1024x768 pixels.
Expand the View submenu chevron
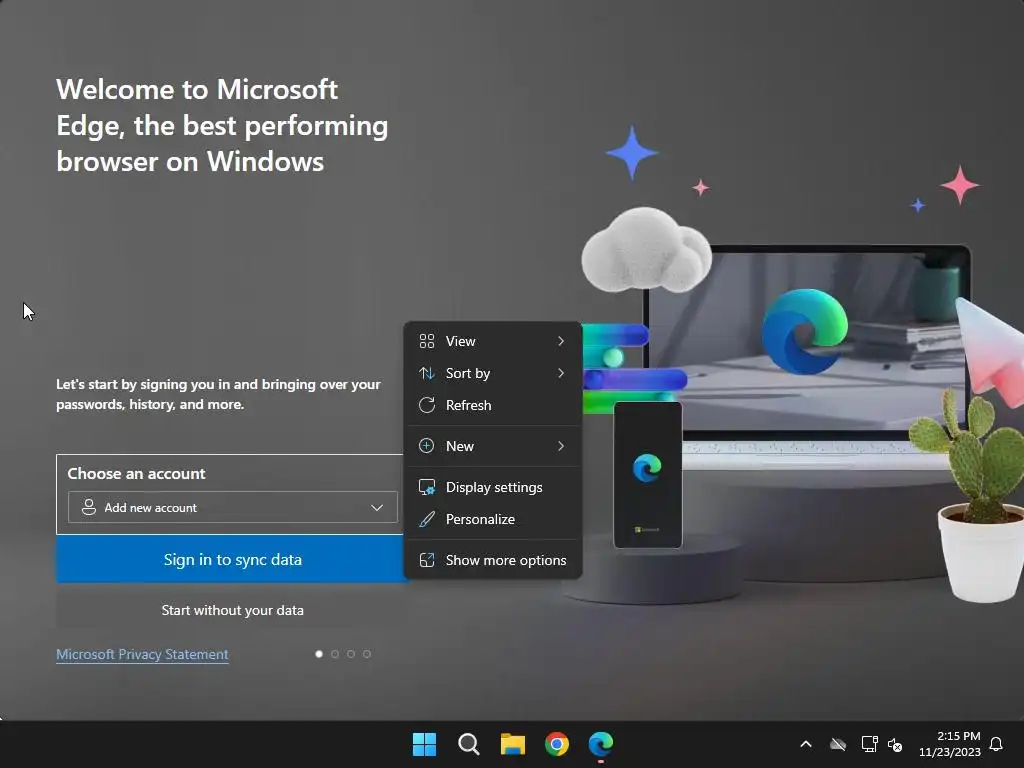pyautogui.click(x=561, y=341)
